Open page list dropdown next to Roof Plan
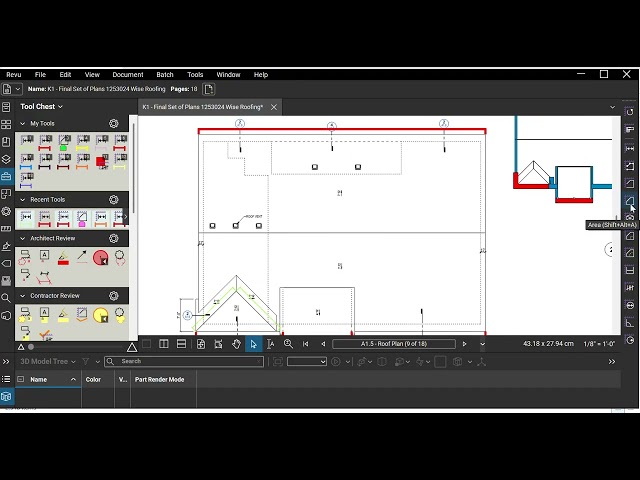640x480 pixels. pyautogui.click(x=482, y=344)
